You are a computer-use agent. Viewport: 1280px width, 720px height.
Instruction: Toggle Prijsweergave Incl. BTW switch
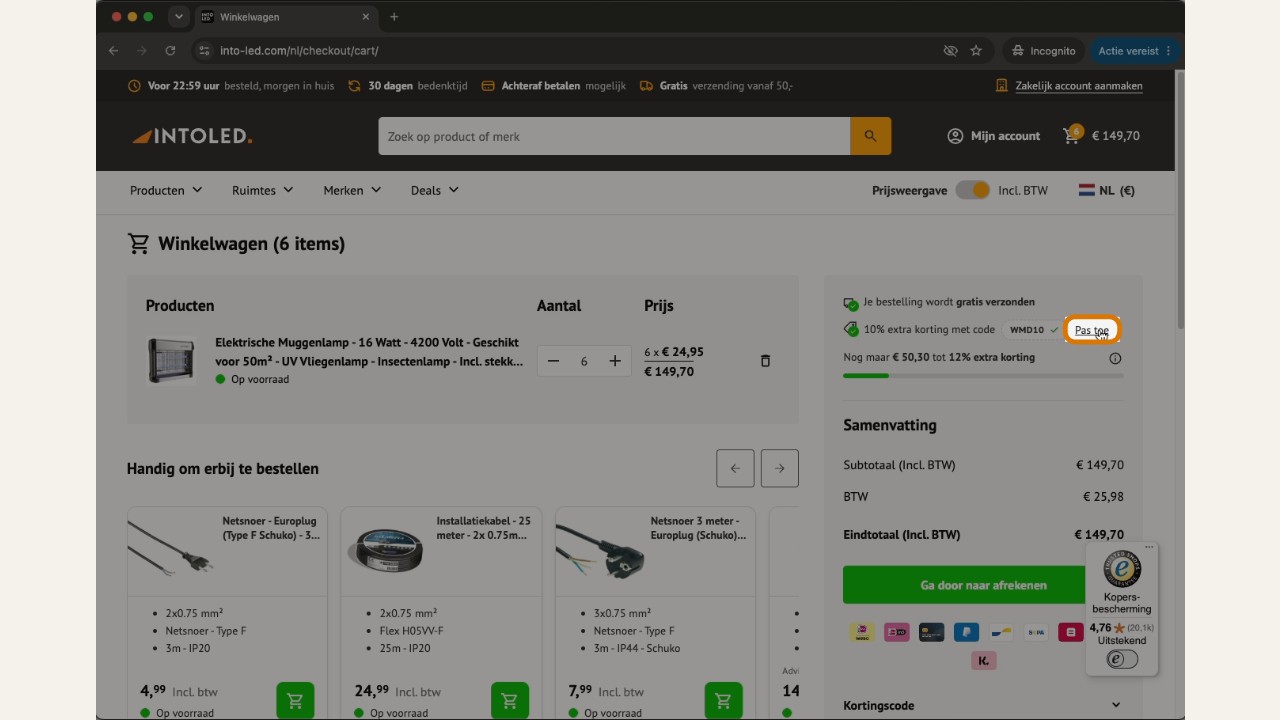(972, 190)
